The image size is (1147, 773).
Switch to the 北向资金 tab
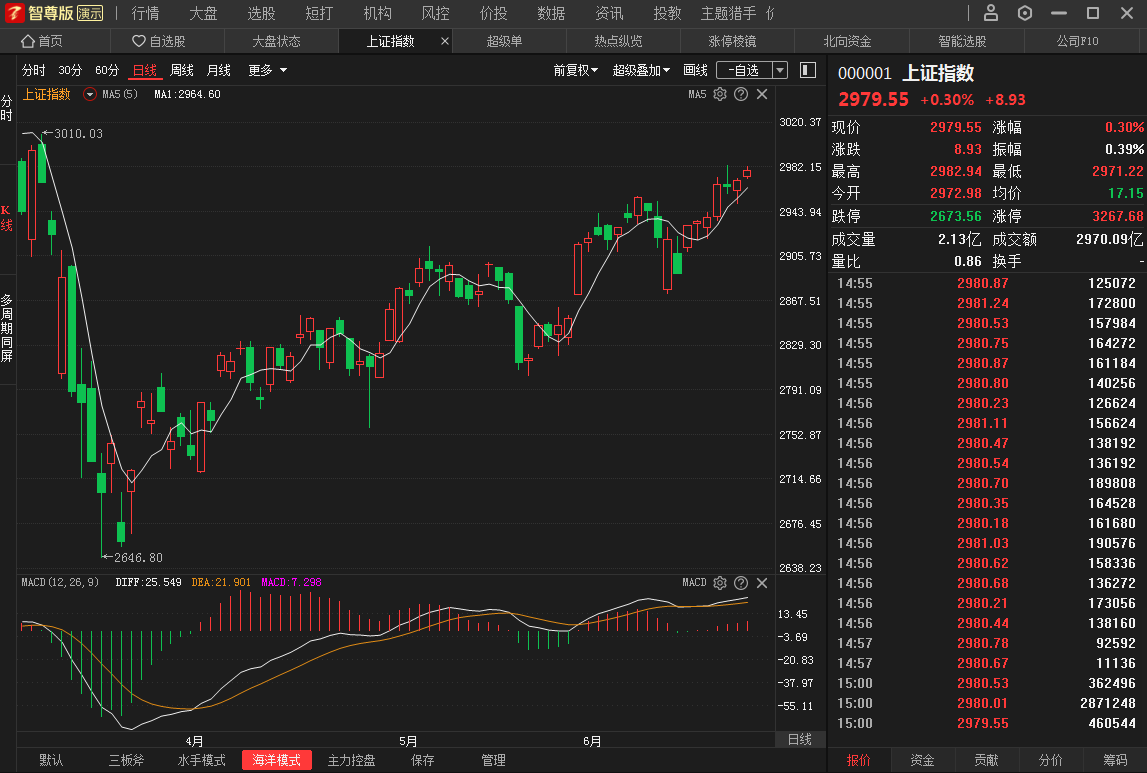(847, 41)
